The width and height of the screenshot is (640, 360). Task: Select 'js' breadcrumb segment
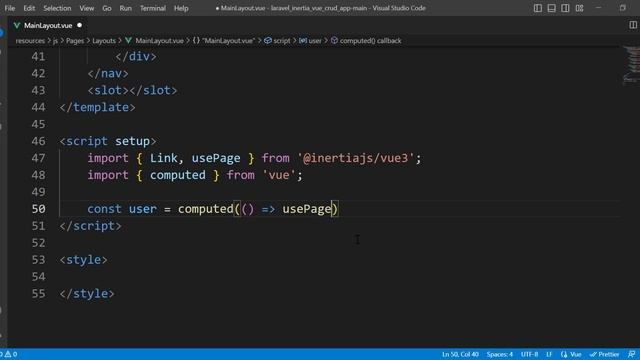(x=55, y=41)
